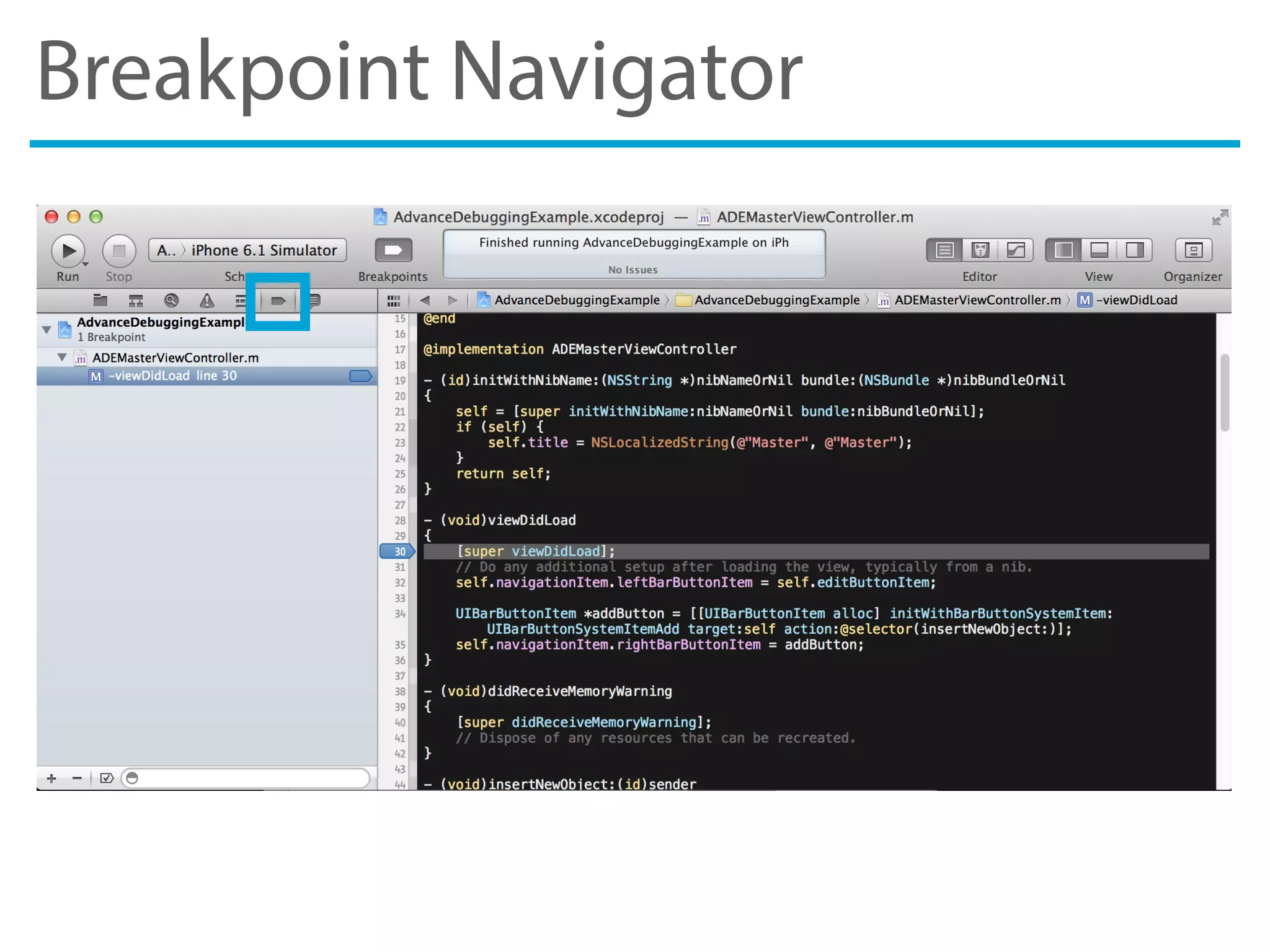Click the activity status display area
The width and height of the screenshot is (1270, 952).
(x=634, y=254)
